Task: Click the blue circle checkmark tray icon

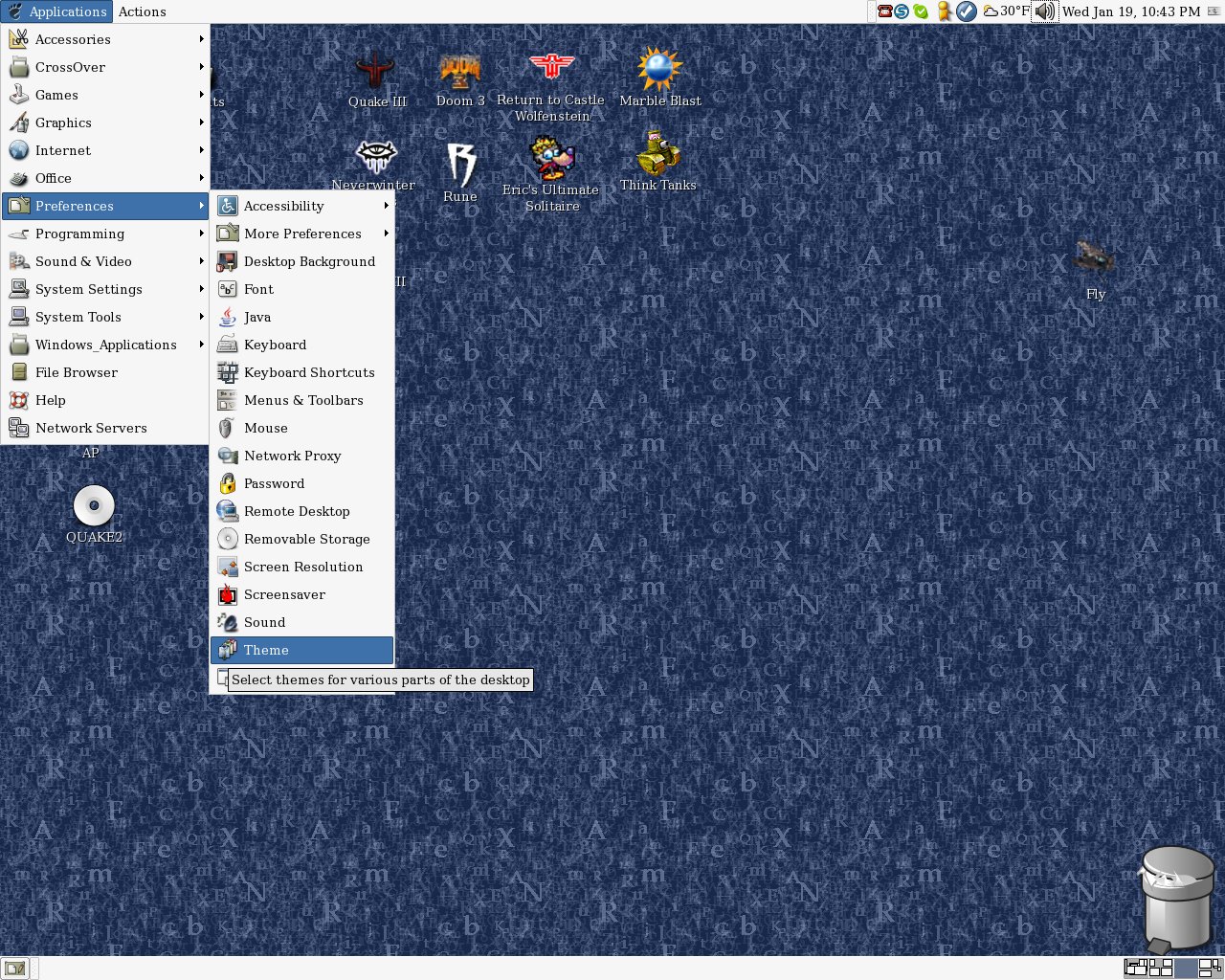Action: click(967, 11)
